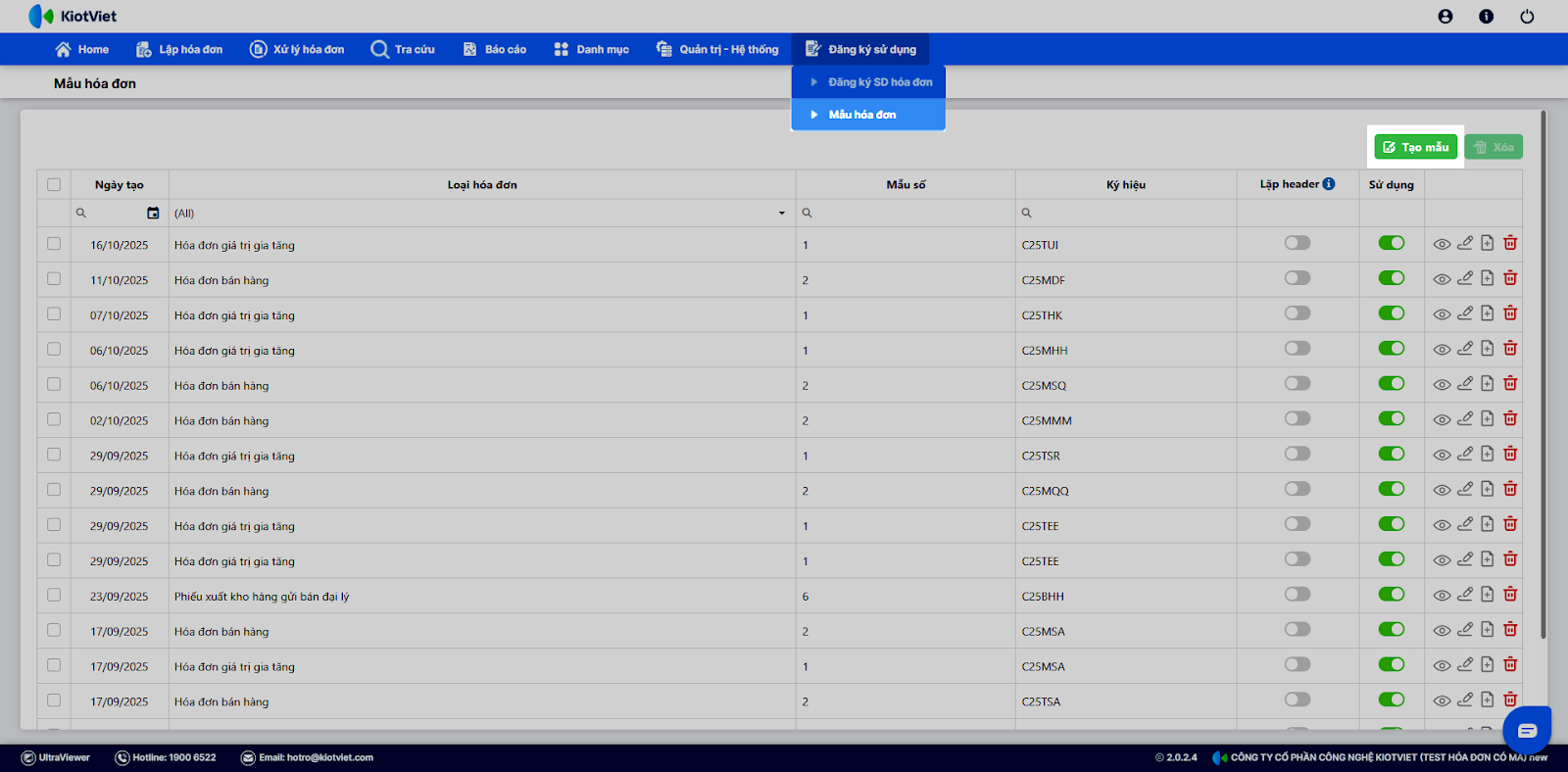Turn off Sử dụng for C25BHH
Viewport: 1568px width, 772px height.
click(x=1392, y=595)
